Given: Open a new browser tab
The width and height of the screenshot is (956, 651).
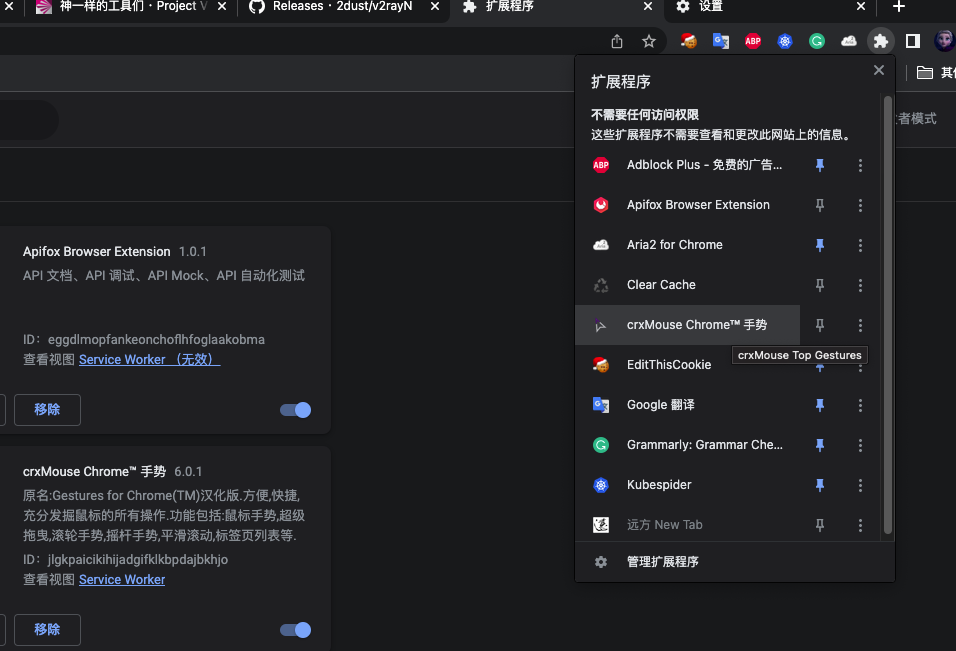Looking at the screenshot, I should (899, 7).
